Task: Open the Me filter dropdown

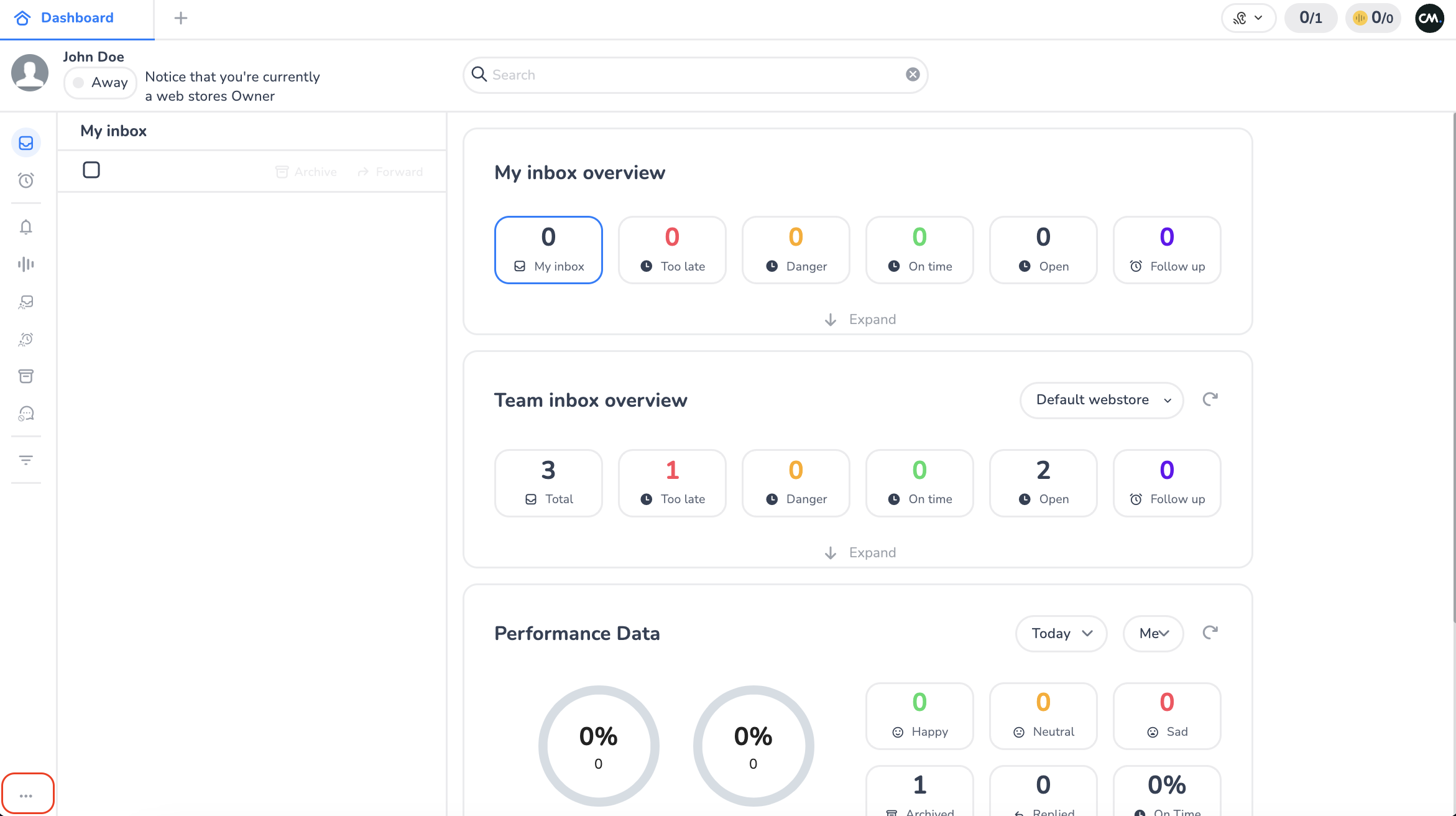Action: pos(1153,633)
